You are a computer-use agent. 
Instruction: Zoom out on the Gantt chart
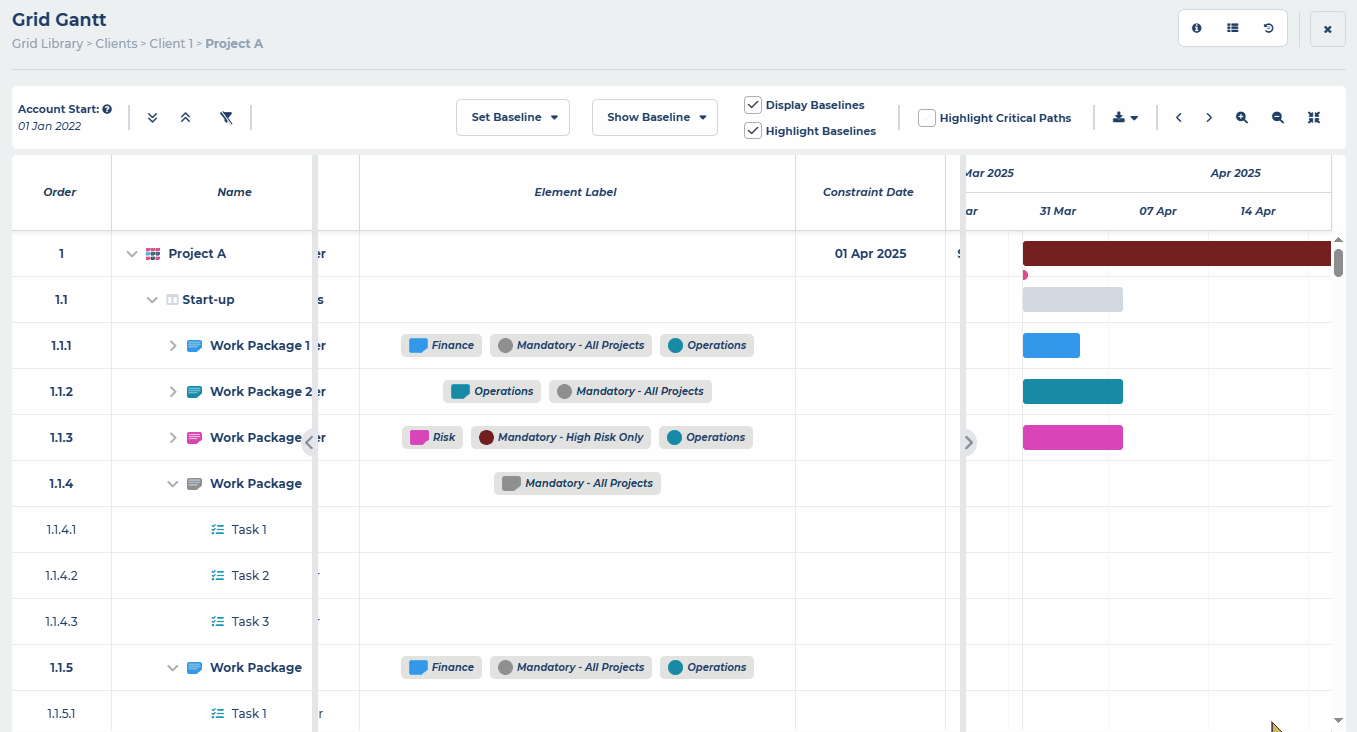[x=1278, y=118]
